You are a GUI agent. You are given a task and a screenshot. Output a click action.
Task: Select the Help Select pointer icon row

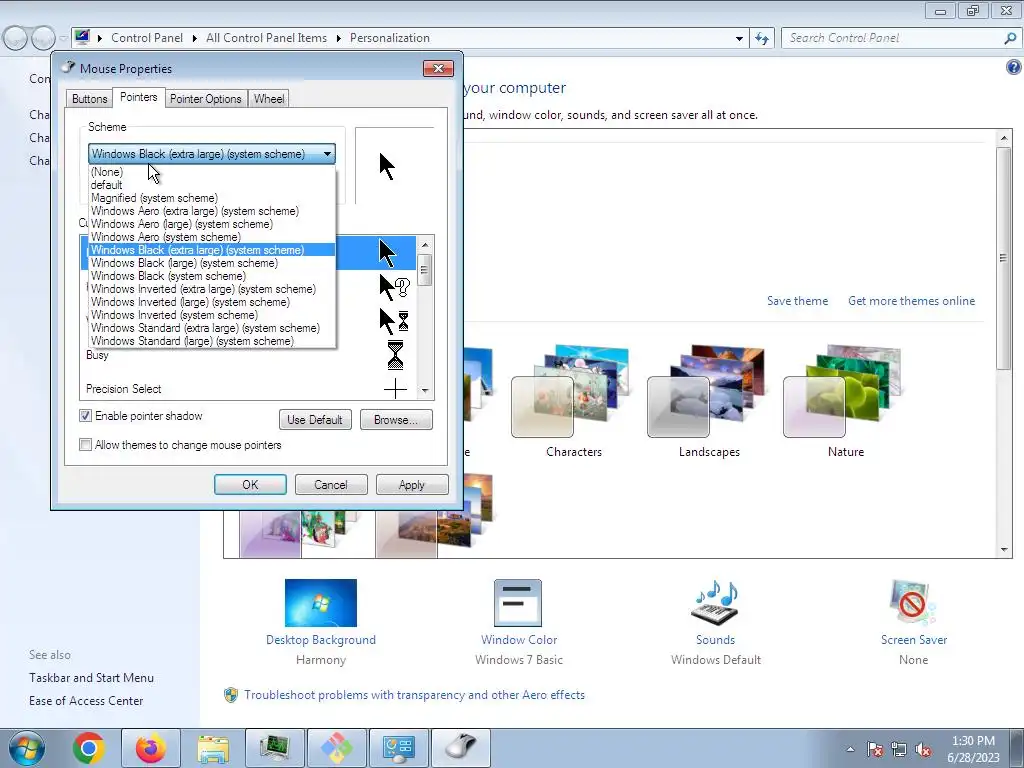(394, 287)
